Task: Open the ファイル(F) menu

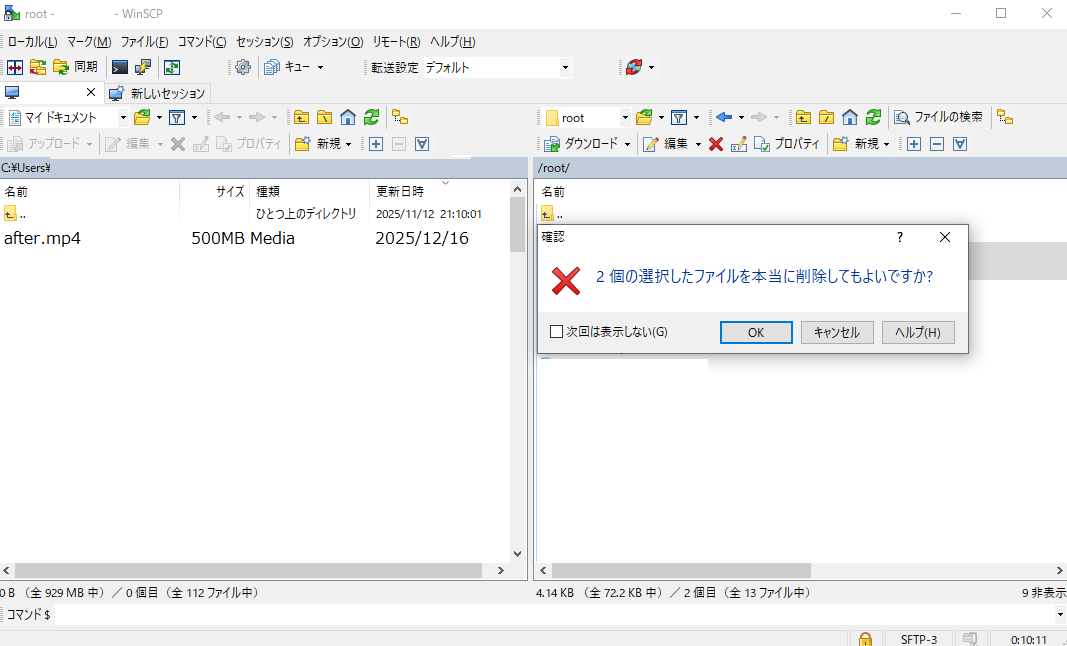Action: point(144,42)
